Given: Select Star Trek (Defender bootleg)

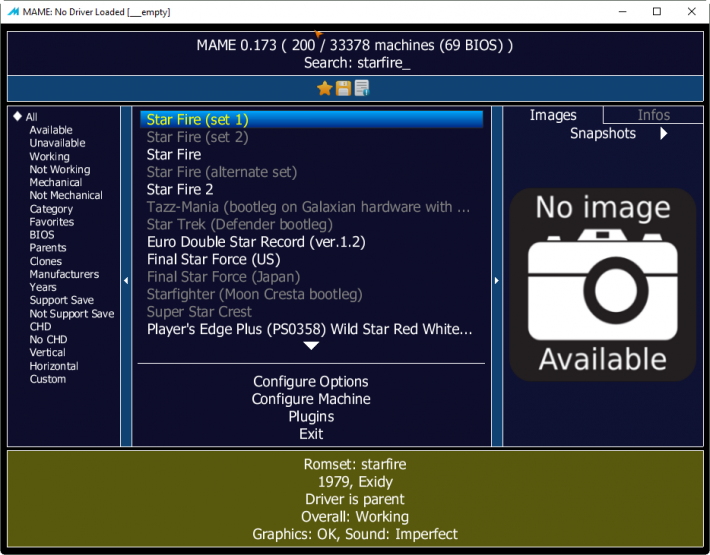Looking at the screenshot, I should 311,224.
